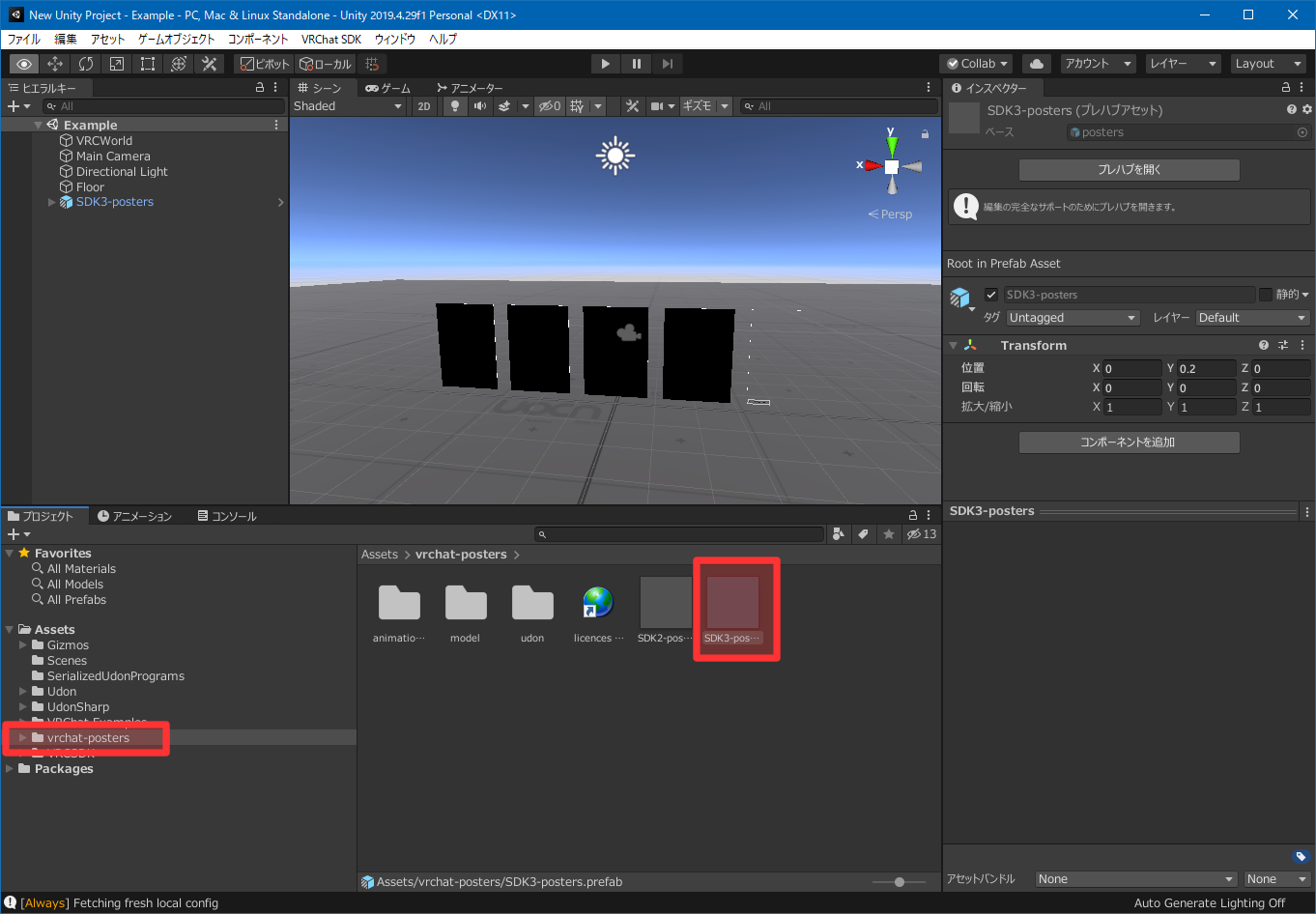Expand SDK3-posters in hierarchy

52,202
